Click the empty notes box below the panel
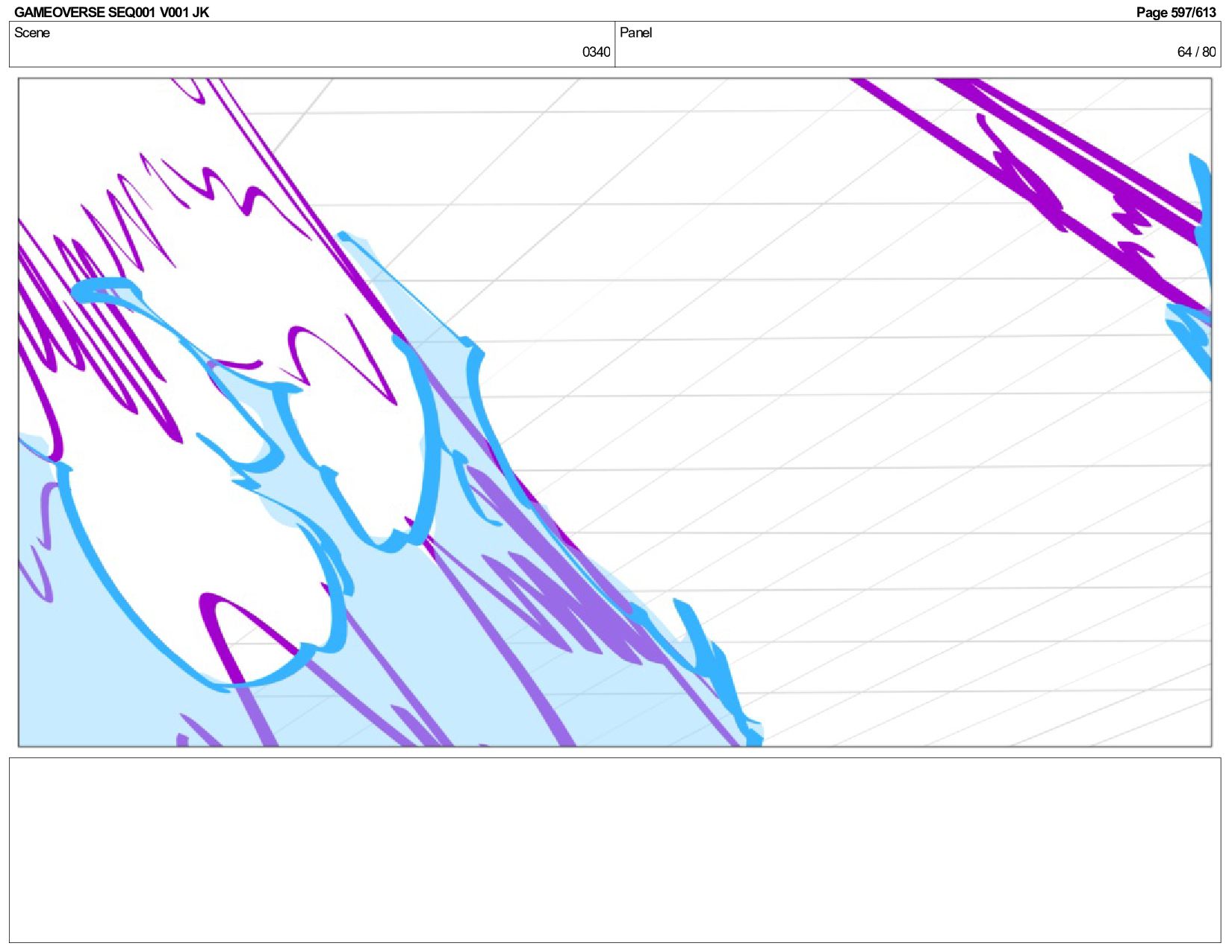This screenshot has width=1232, height=952. pos(615,850)
